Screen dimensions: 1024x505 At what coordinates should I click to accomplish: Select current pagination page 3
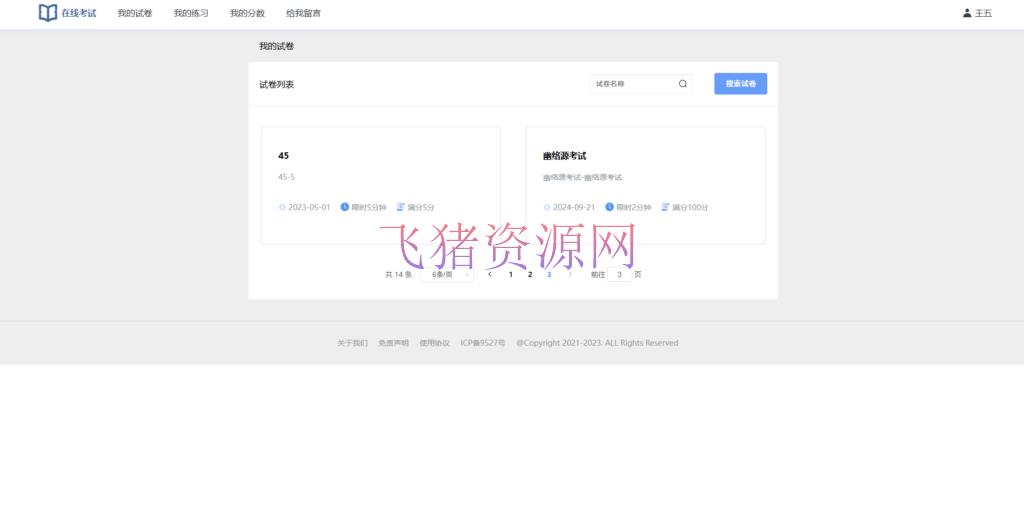(x=549, y=274)
